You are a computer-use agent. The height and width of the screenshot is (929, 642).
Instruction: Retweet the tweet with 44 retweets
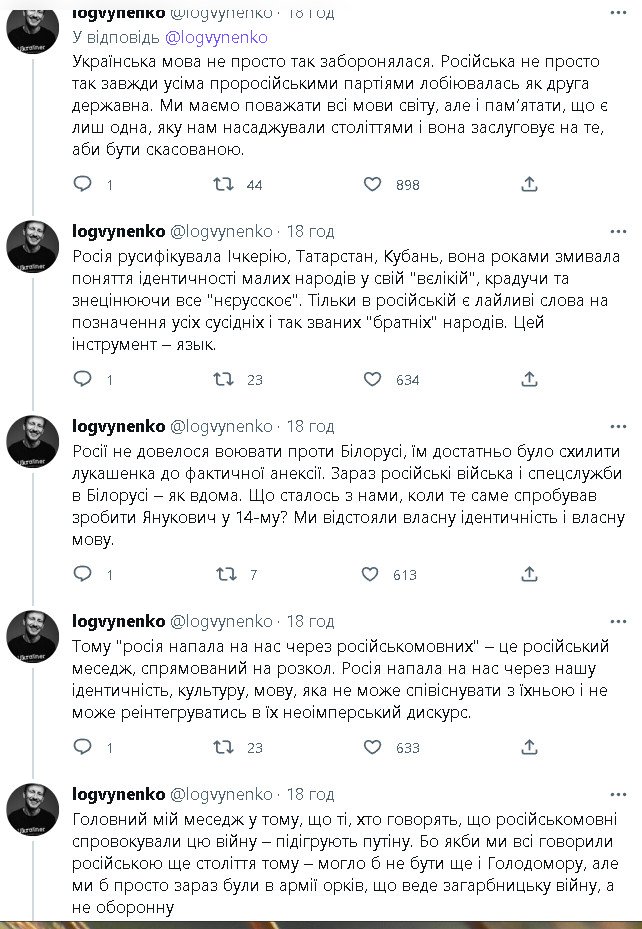(226, 184)
